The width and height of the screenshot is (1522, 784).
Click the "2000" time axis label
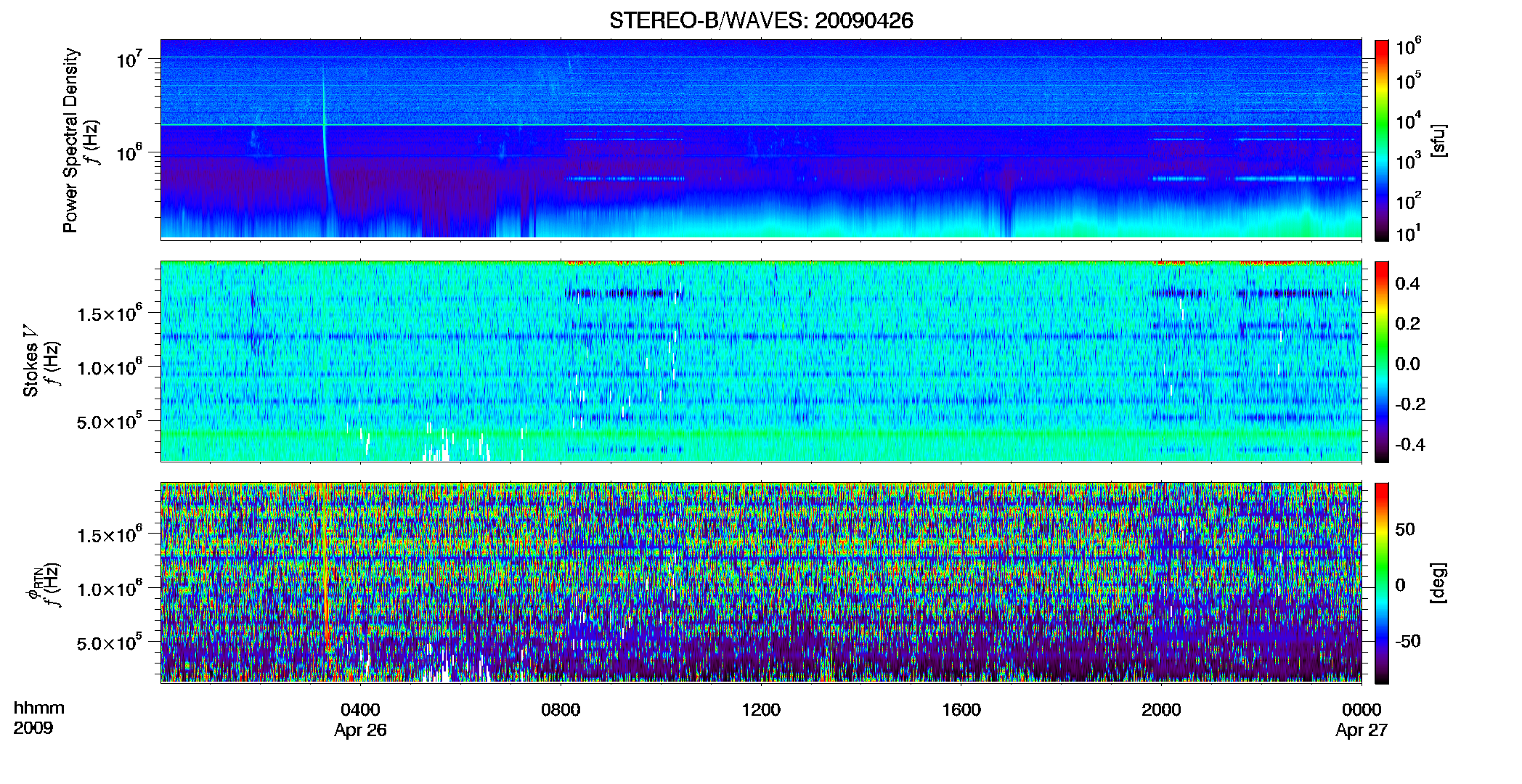click(x=1161, y=710)
